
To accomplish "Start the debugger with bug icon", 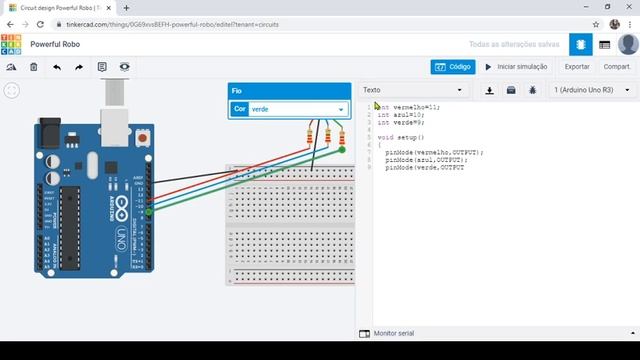I will [532, 90].
